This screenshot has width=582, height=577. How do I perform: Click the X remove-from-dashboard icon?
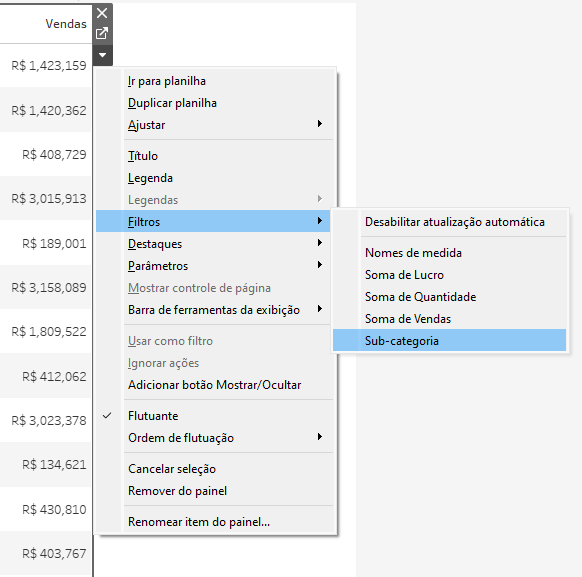pos(102,13)
